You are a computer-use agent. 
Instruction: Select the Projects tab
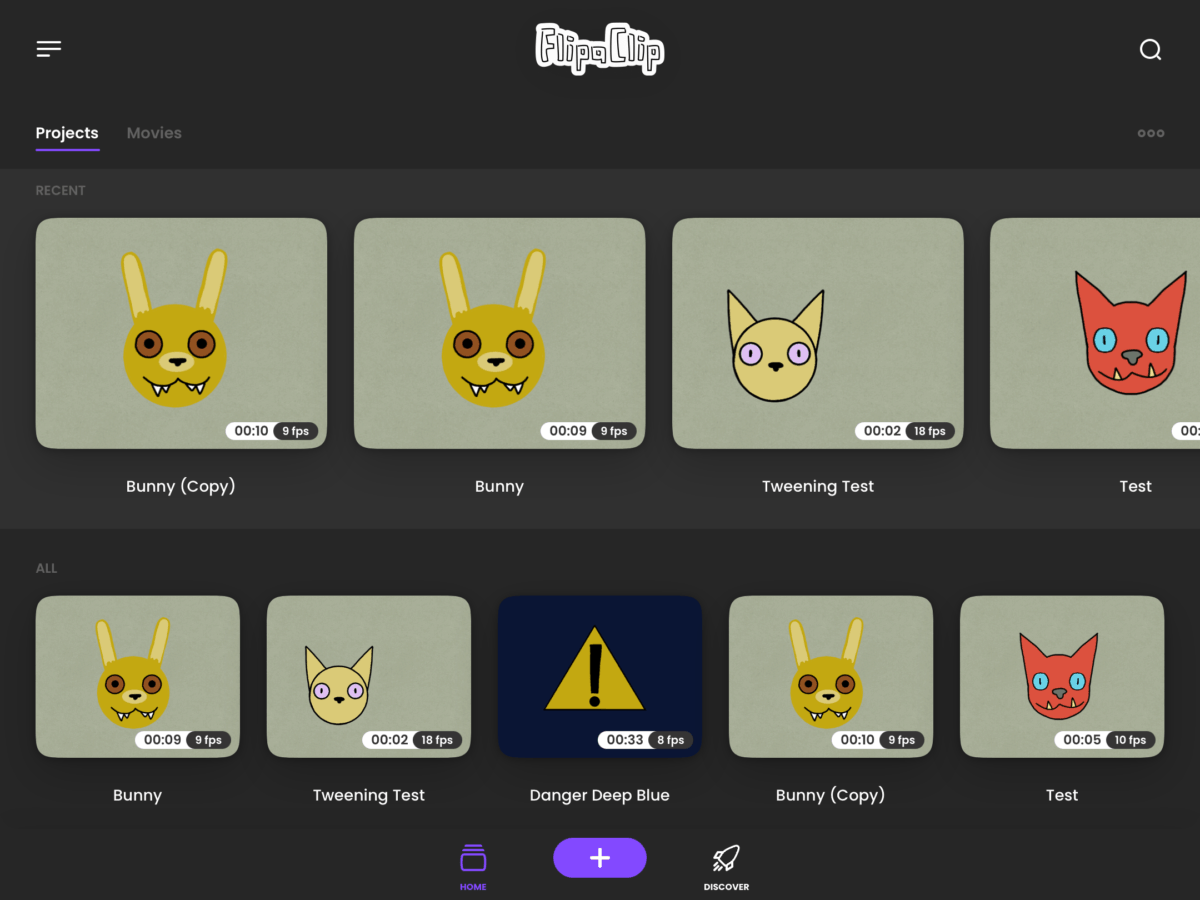pyautogui.click(x=67, y=132)
